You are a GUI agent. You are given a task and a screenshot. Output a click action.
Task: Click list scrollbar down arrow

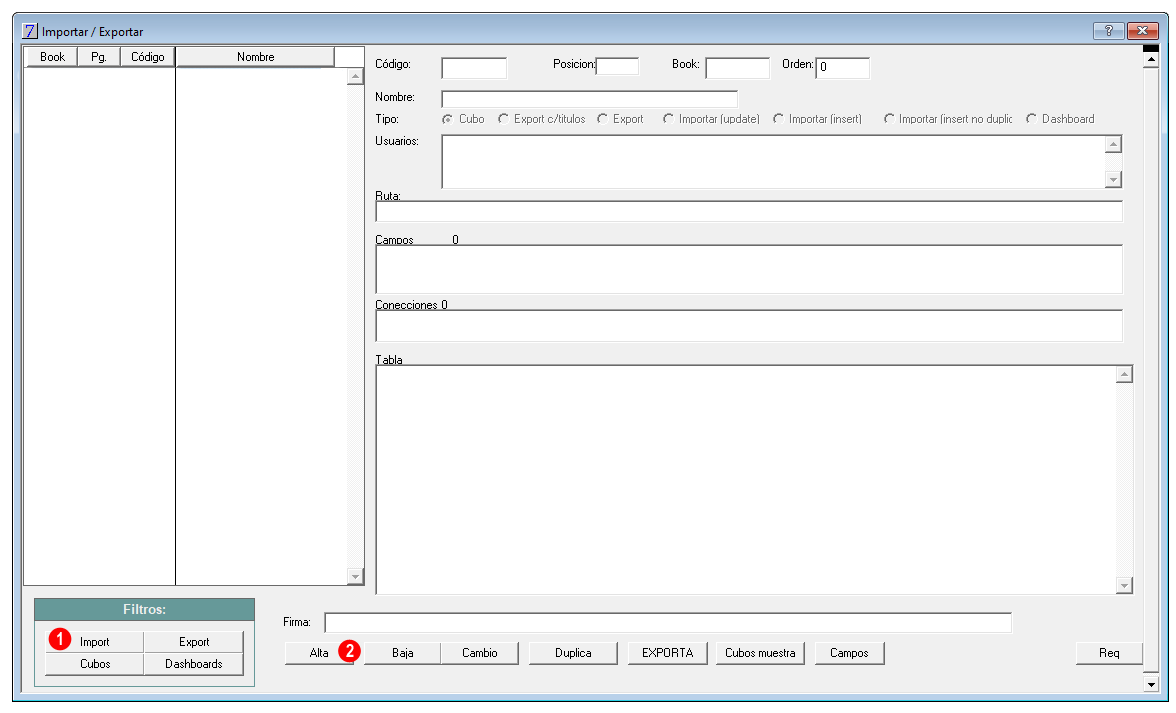click(356, 576)
